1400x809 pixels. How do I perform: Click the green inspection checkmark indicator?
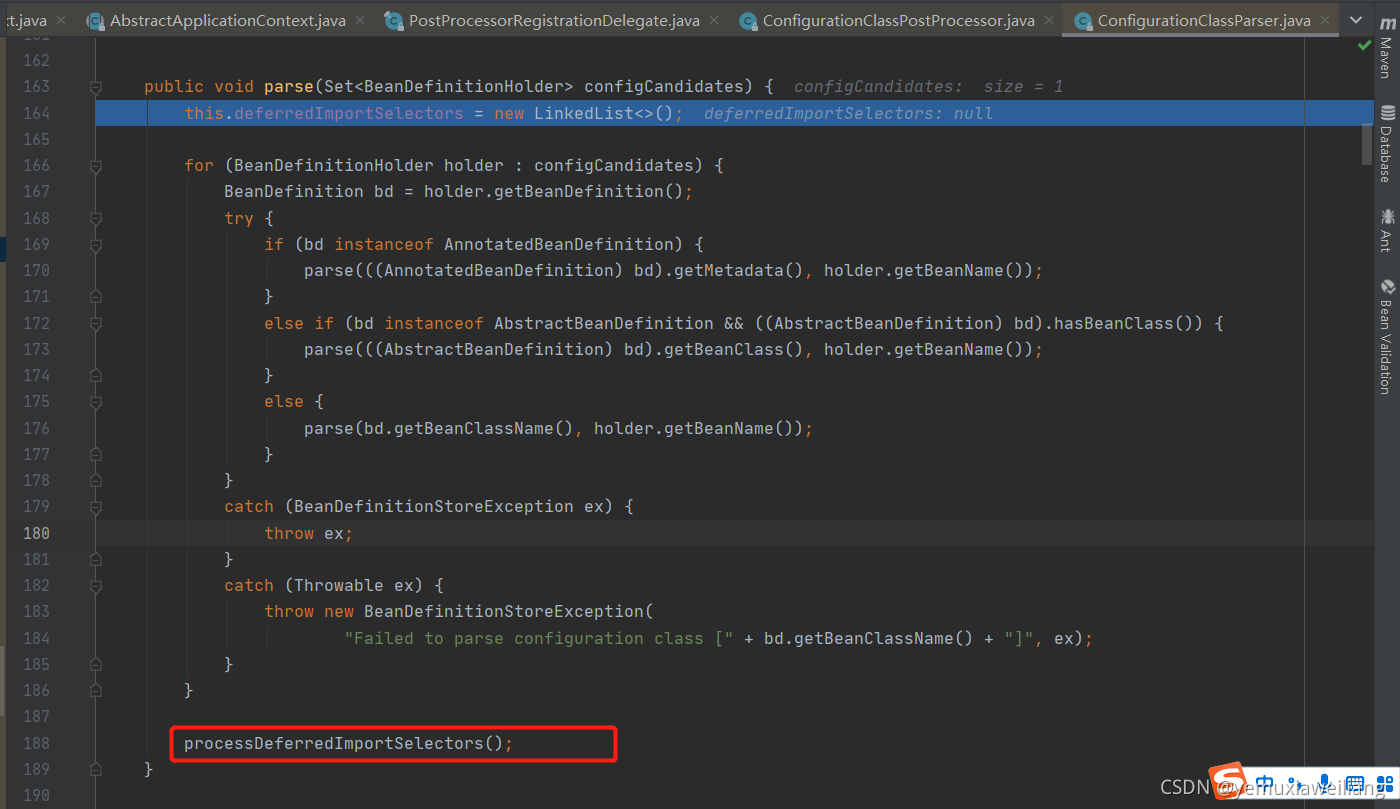coord(1364,45)
